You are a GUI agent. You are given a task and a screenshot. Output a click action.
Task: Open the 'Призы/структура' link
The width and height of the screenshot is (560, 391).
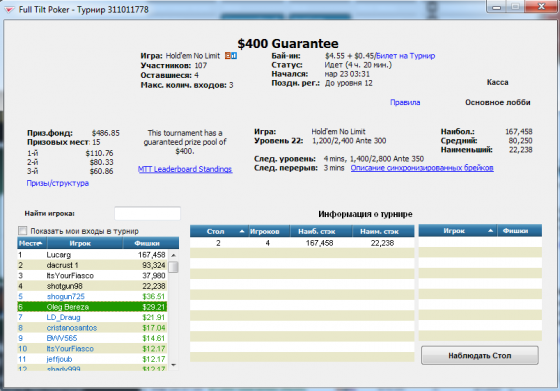coord(58,183)
